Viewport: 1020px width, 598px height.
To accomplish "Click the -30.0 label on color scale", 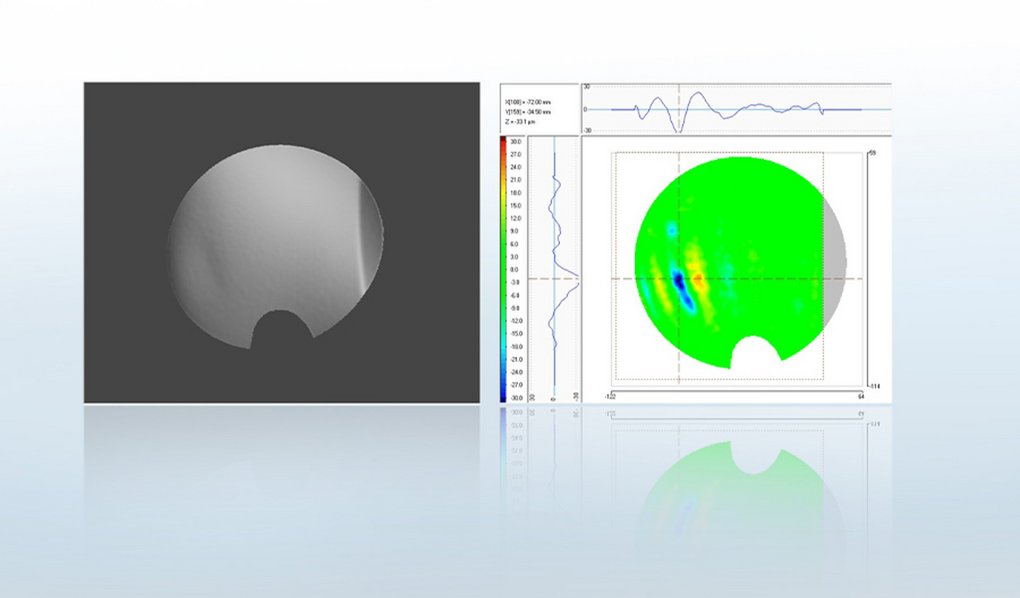I will coord(515,398).
